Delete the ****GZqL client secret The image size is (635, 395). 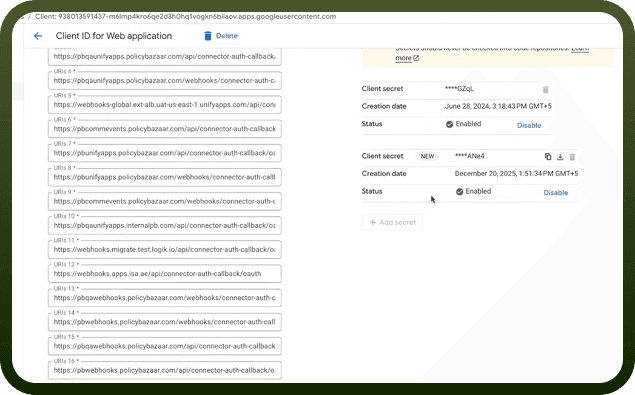tap(546, 90)
